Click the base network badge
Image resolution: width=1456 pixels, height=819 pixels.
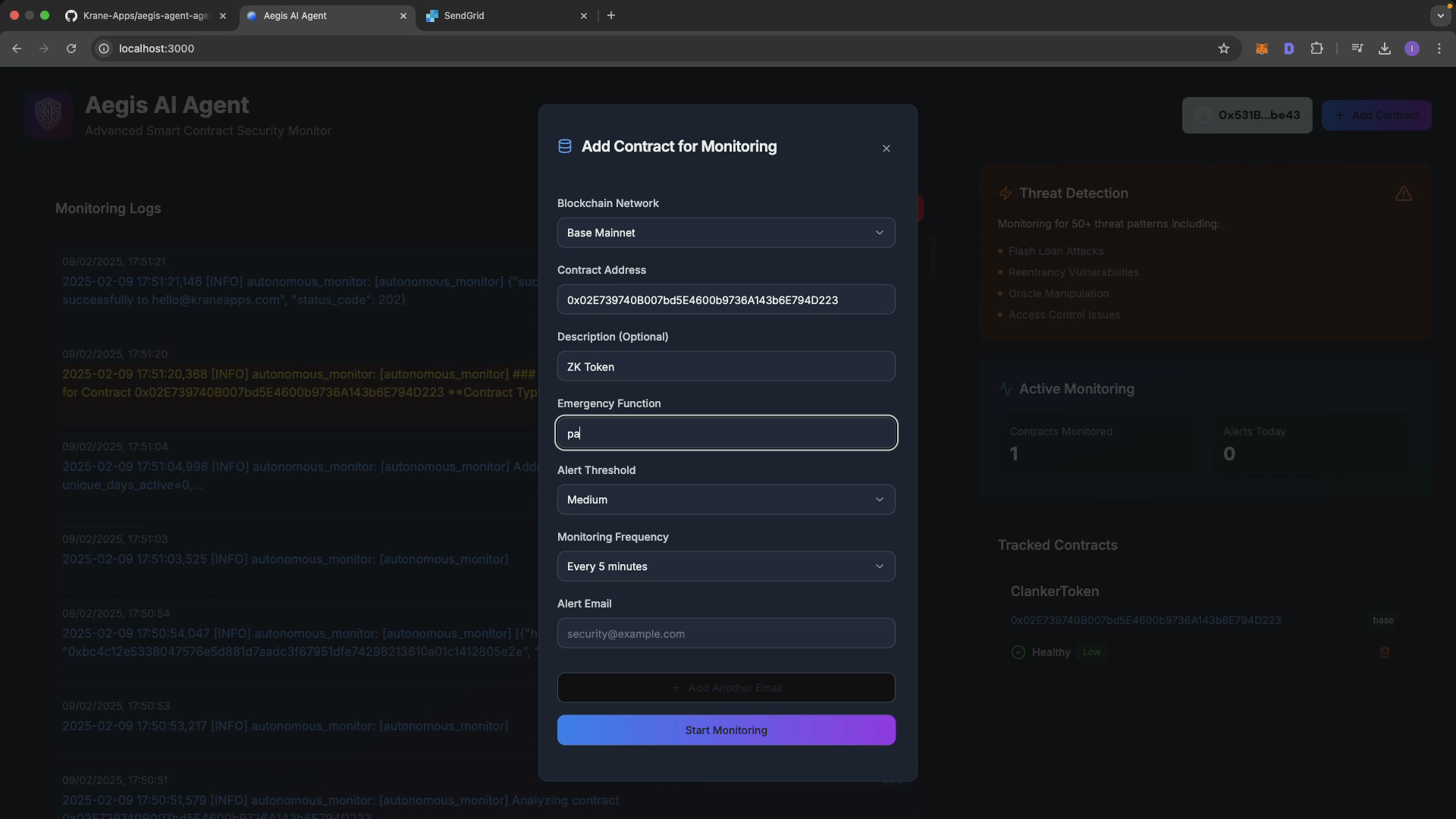click(x=1382, y=620)
